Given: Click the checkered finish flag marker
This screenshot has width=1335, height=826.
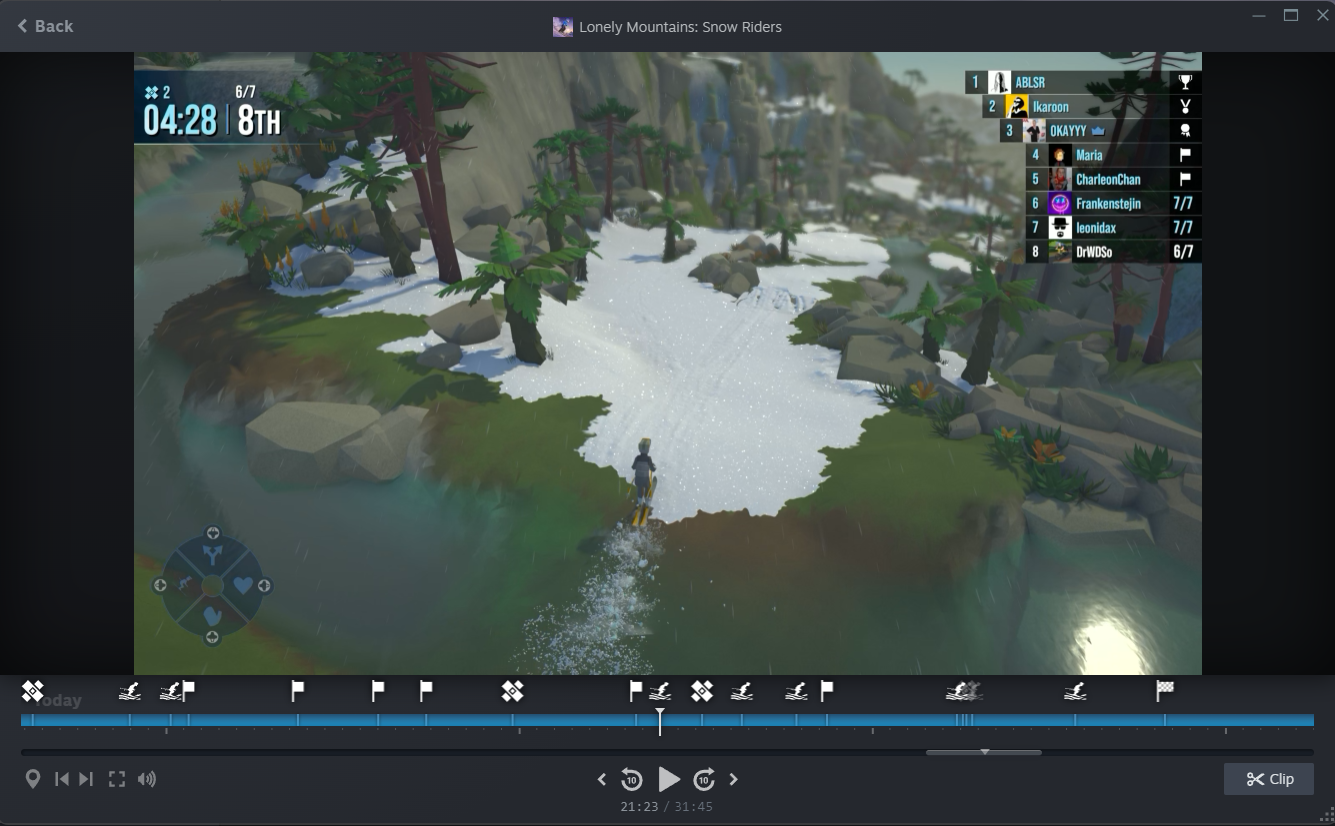Looking at the screenshot, I should [x=1165, y=689].
